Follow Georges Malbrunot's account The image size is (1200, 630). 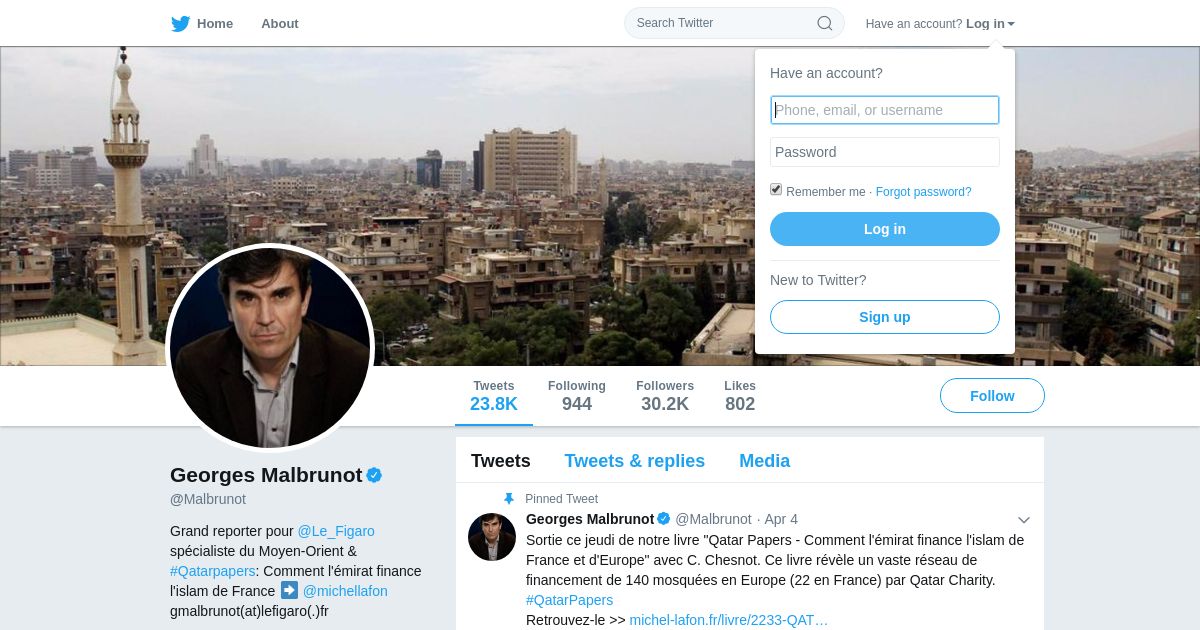tap(992, 396)
